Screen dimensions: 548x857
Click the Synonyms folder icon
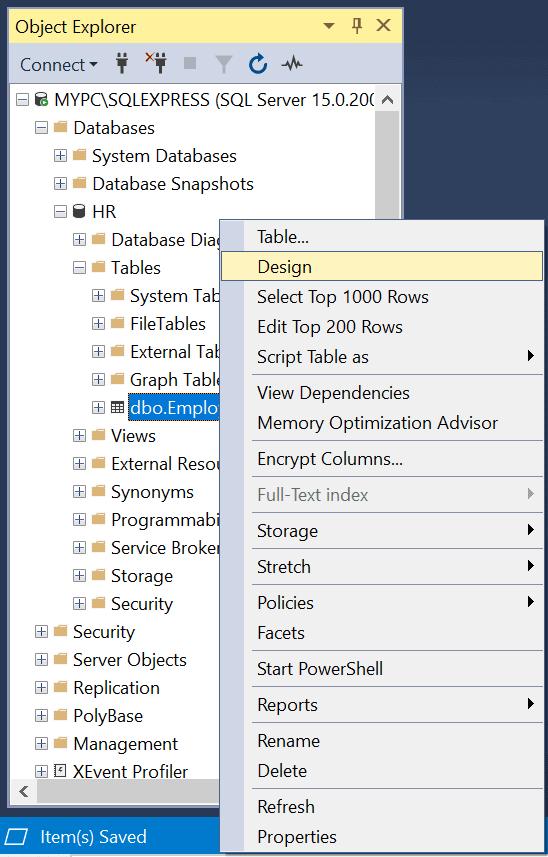pos(98,491)
